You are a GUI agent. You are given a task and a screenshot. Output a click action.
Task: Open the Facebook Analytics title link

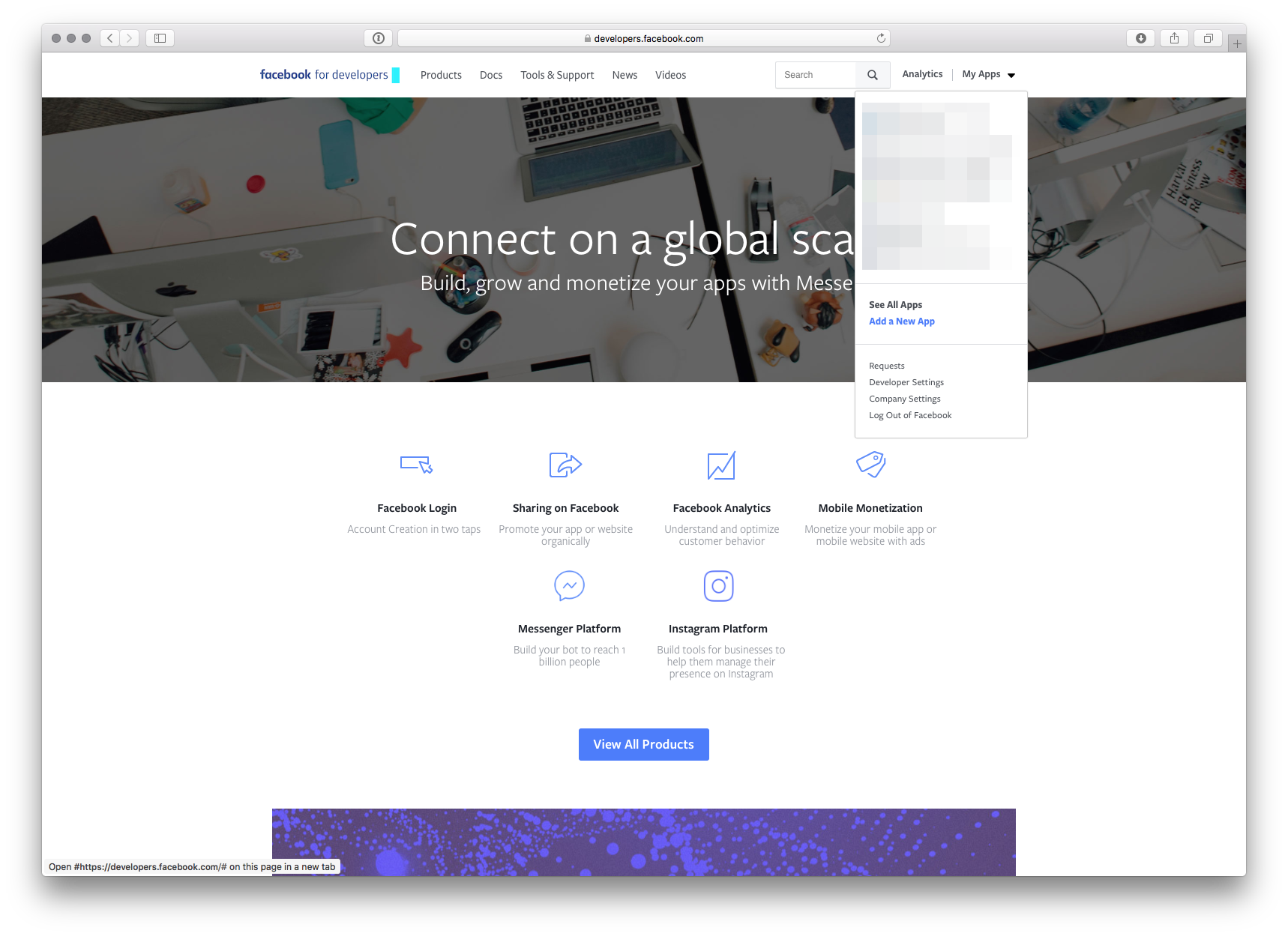click(722, 508)
